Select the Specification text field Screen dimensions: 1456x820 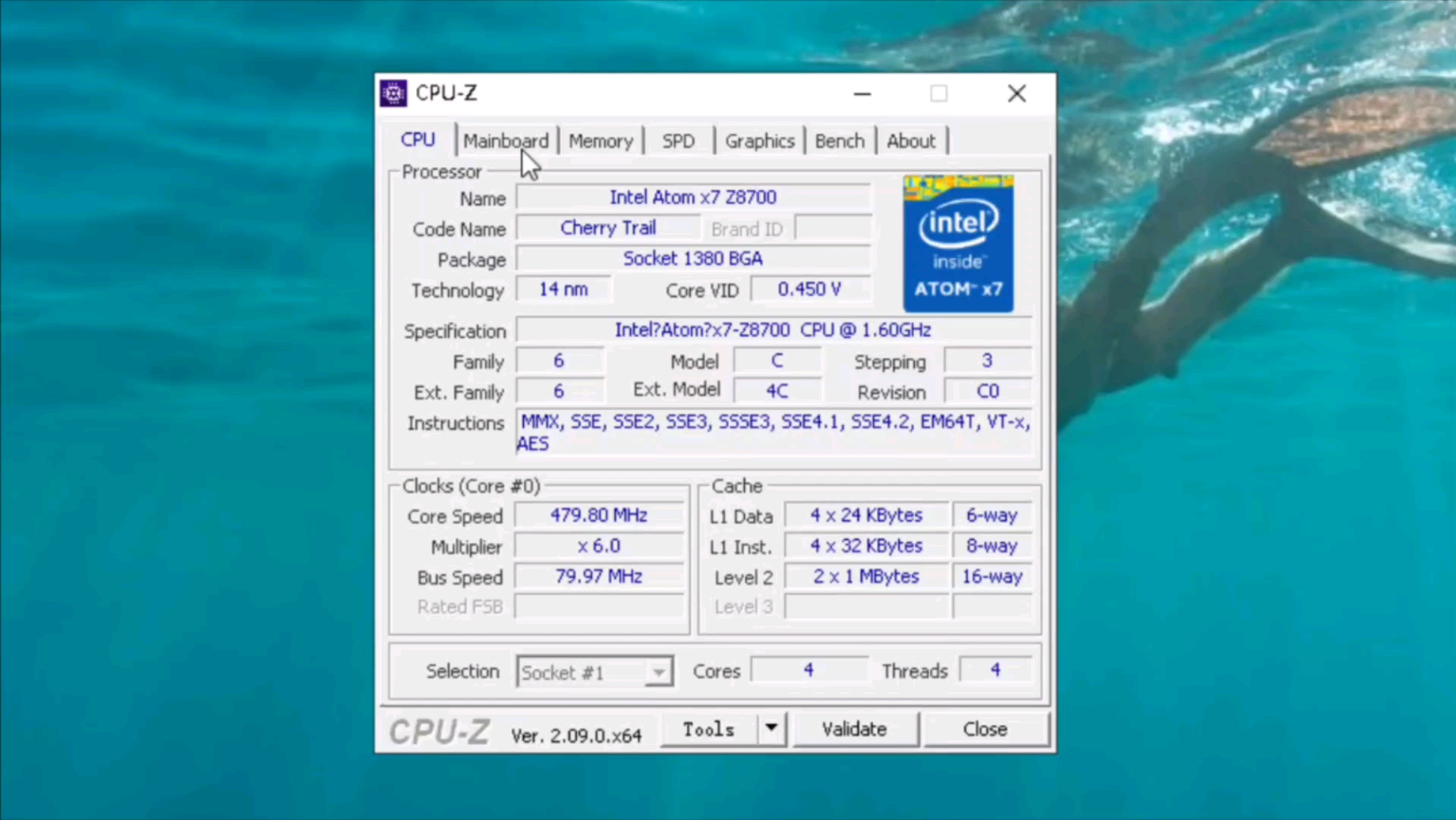(773, 330)
